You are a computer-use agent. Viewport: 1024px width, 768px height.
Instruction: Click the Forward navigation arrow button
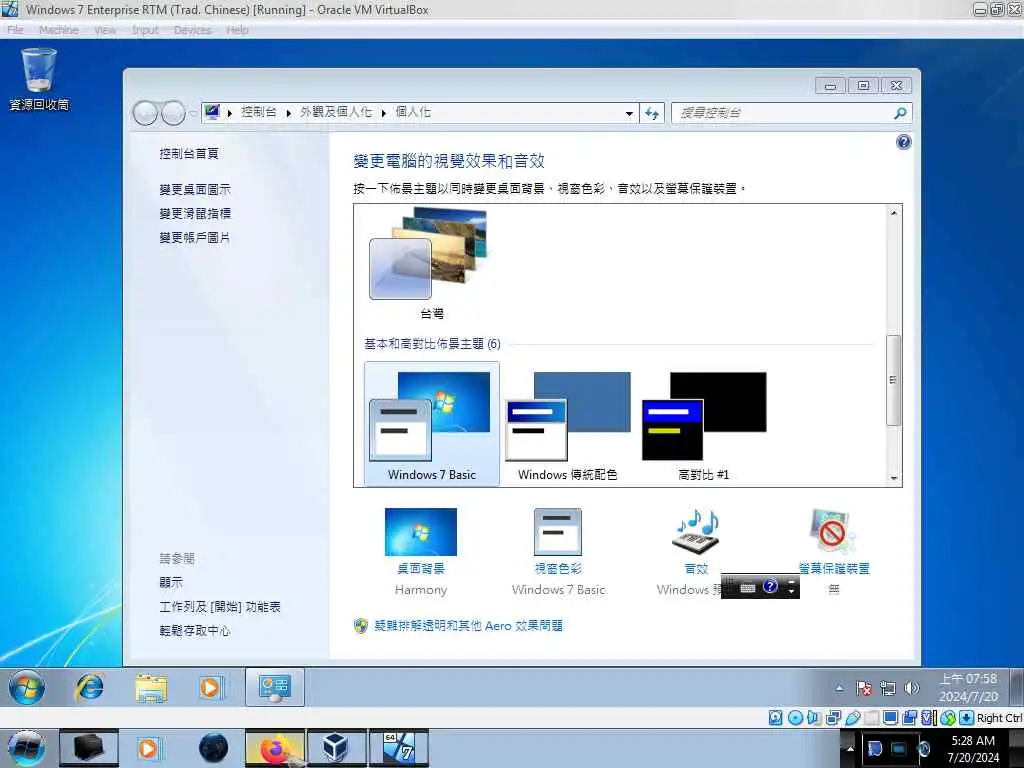click(x=173, y=113)
